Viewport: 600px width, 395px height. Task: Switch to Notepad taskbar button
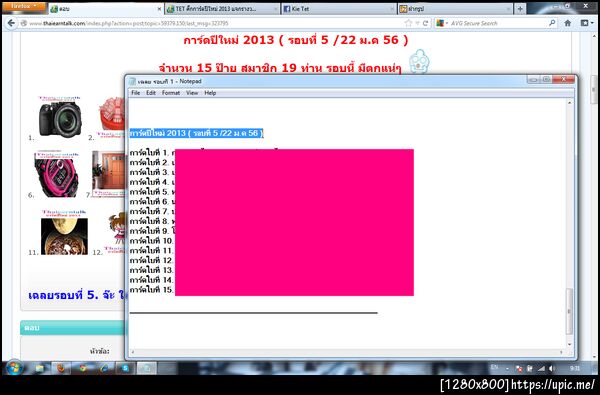[147, 368]
